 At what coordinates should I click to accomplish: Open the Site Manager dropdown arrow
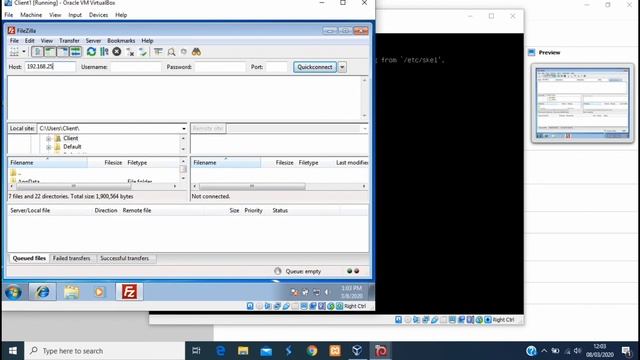24,52
